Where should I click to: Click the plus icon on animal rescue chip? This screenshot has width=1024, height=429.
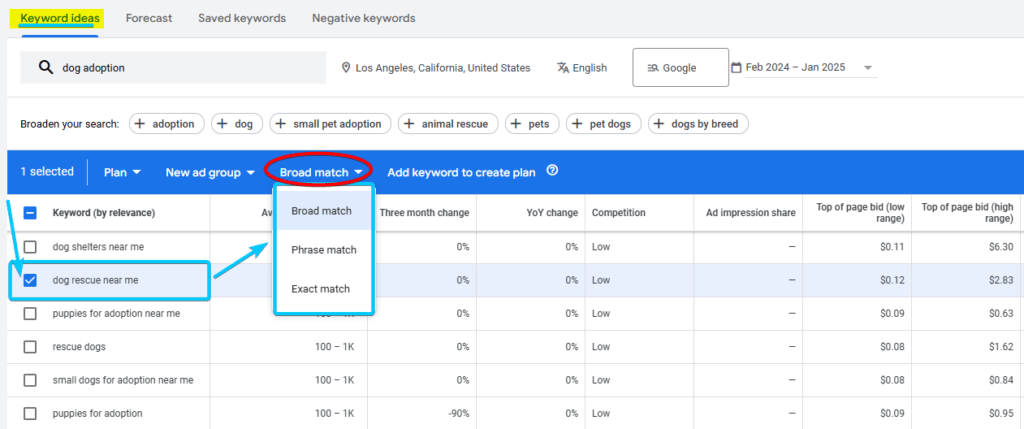[x=409, y=123]
